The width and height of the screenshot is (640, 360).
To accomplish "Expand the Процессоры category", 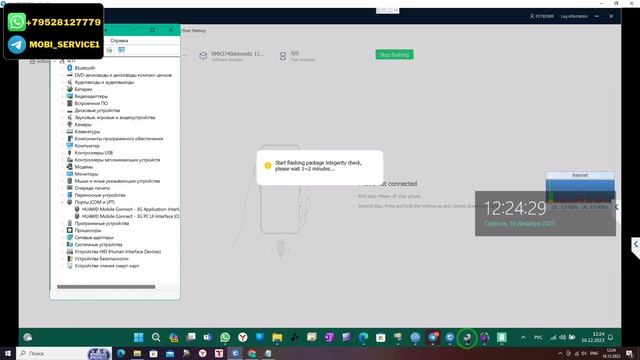I will tap(63, 230).
